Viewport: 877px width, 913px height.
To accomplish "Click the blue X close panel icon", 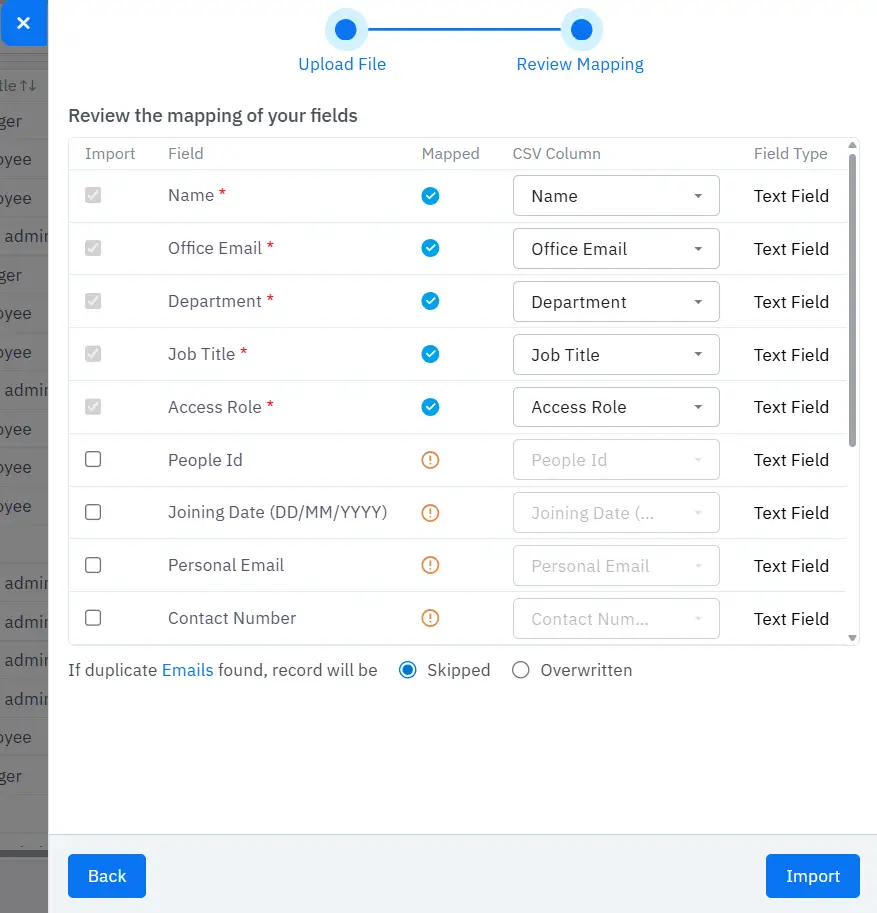I will tap(23, 23).
